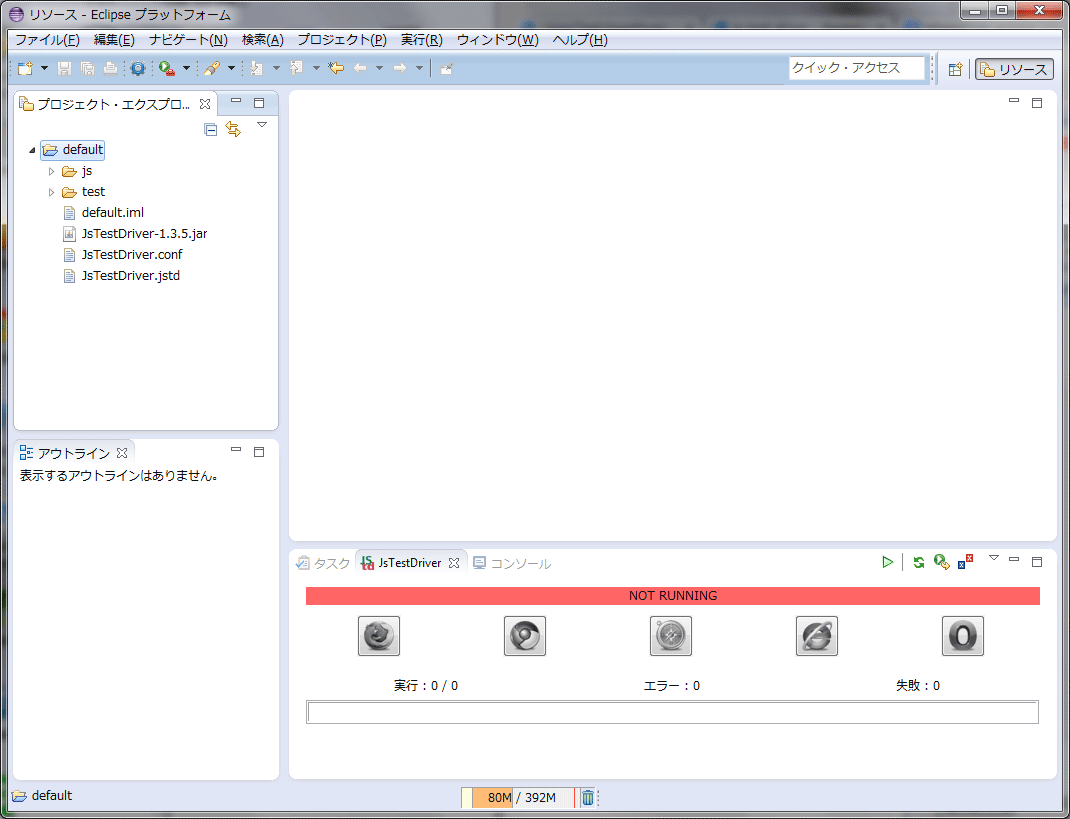Click the garbage collector trash icon
The height and width of the screenshot is (819, 1070).
588,797
